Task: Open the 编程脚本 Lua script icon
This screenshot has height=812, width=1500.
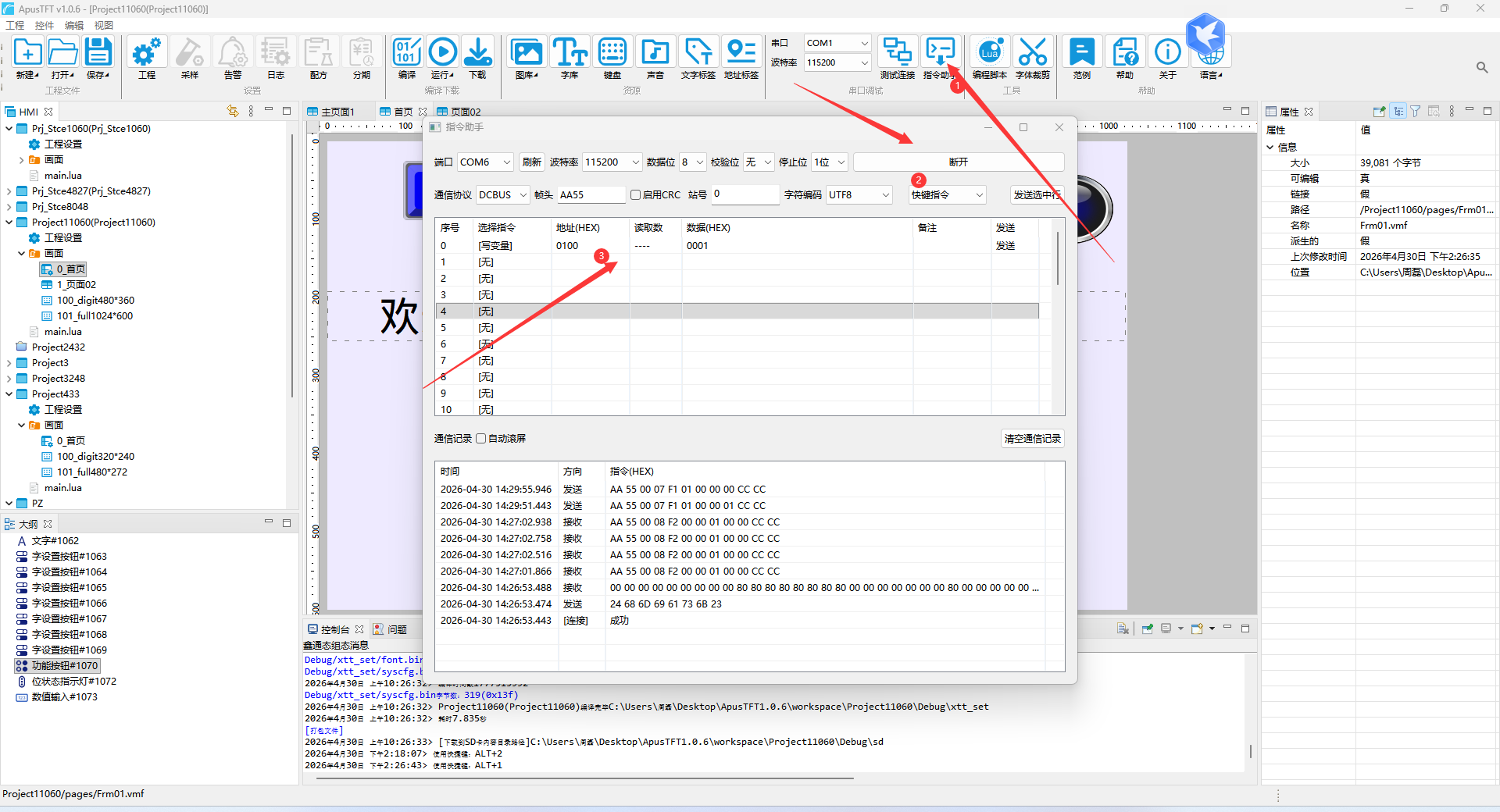Action: click(990, 52)
